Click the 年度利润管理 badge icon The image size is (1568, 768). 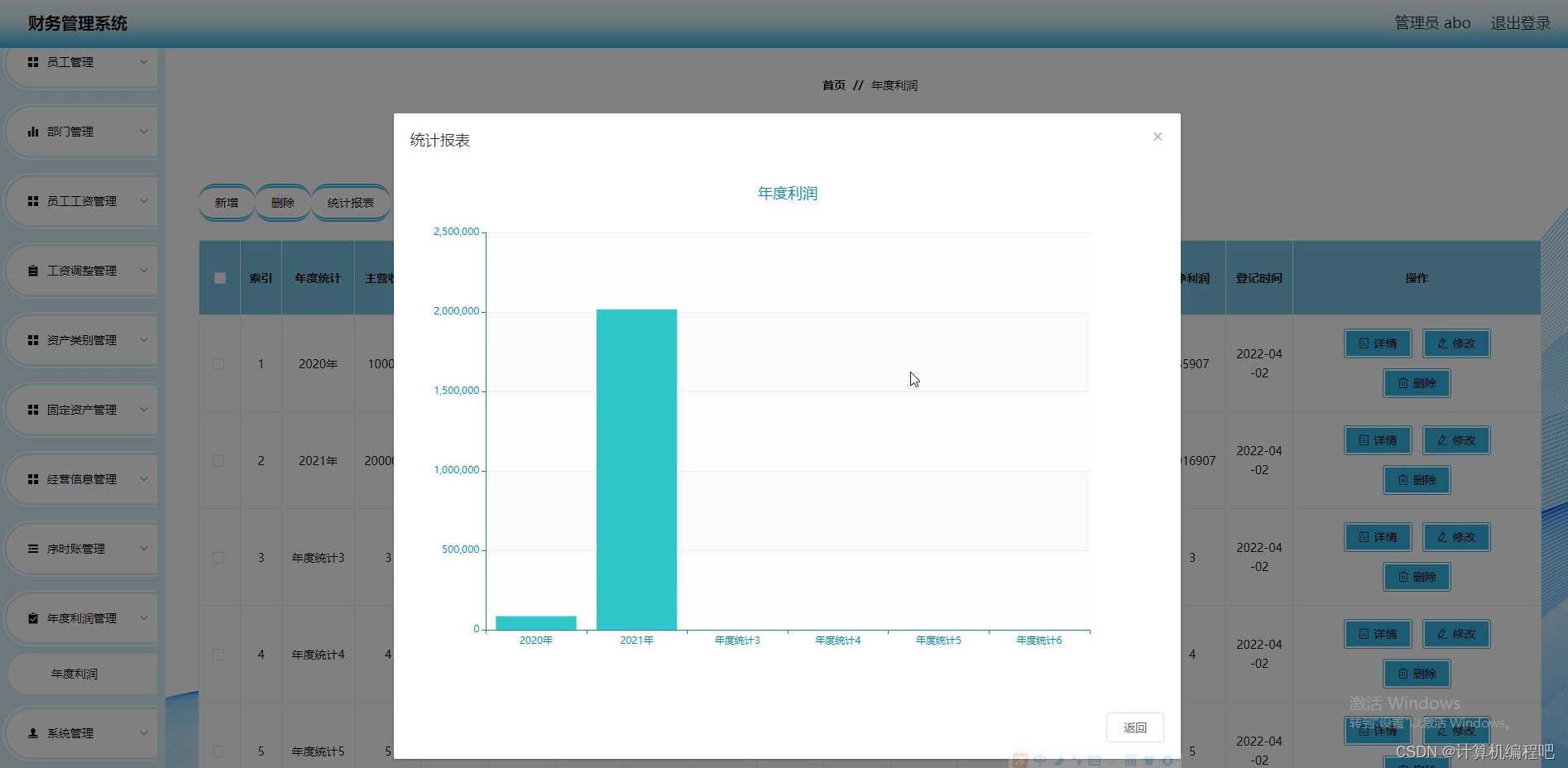[x=33, y=617]
